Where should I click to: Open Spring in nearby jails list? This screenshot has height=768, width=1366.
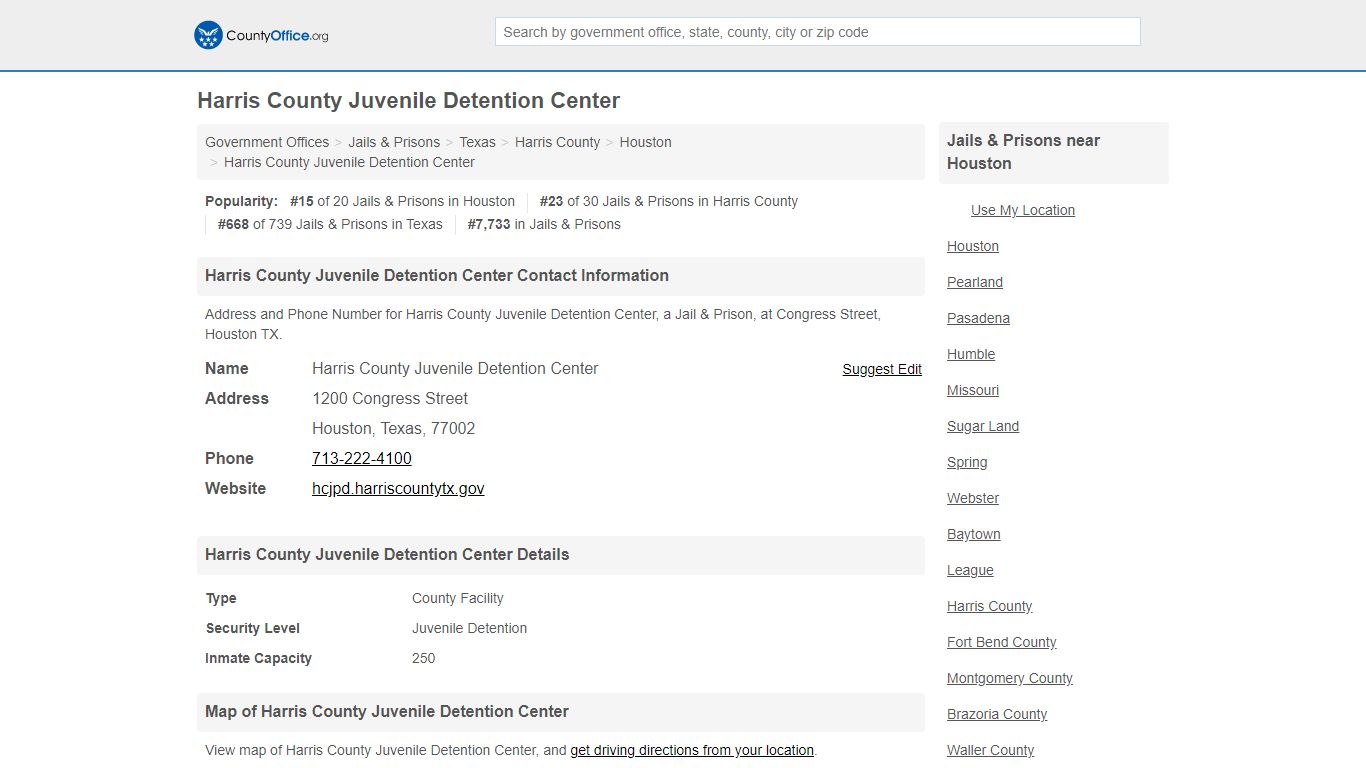[967, 462]
